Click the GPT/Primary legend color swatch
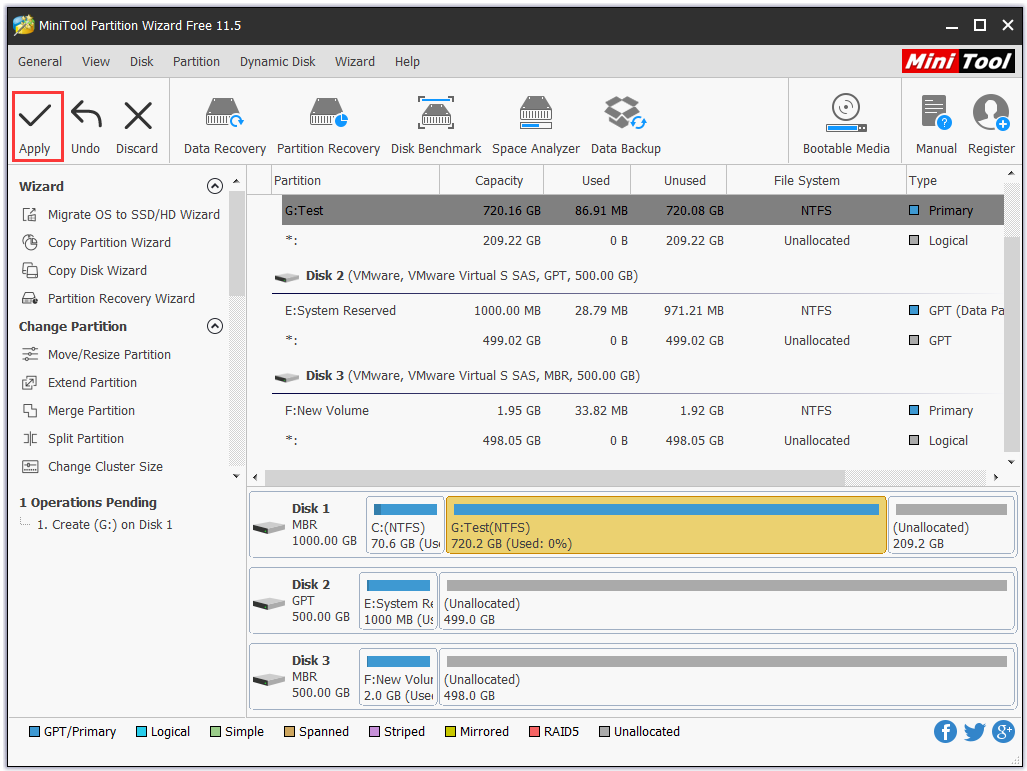The height and width of the screenshot is (771, 1027). [34, 732]
